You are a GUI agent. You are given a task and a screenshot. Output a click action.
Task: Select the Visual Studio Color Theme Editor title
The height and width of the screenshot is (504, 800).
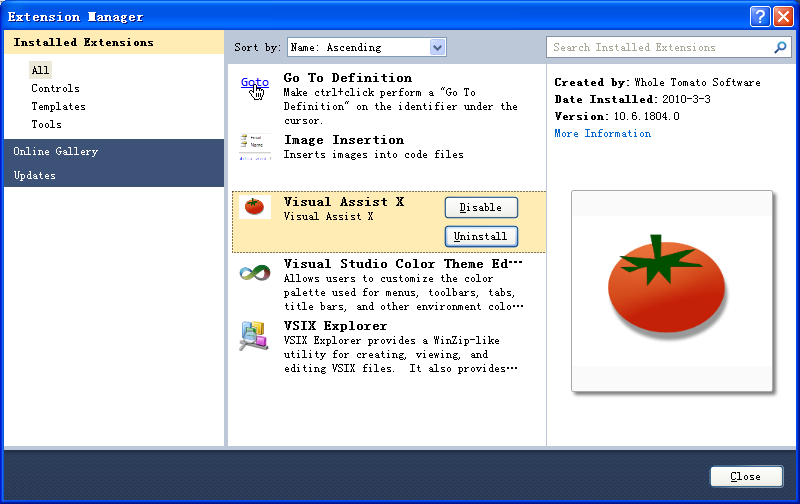[403, 264]
